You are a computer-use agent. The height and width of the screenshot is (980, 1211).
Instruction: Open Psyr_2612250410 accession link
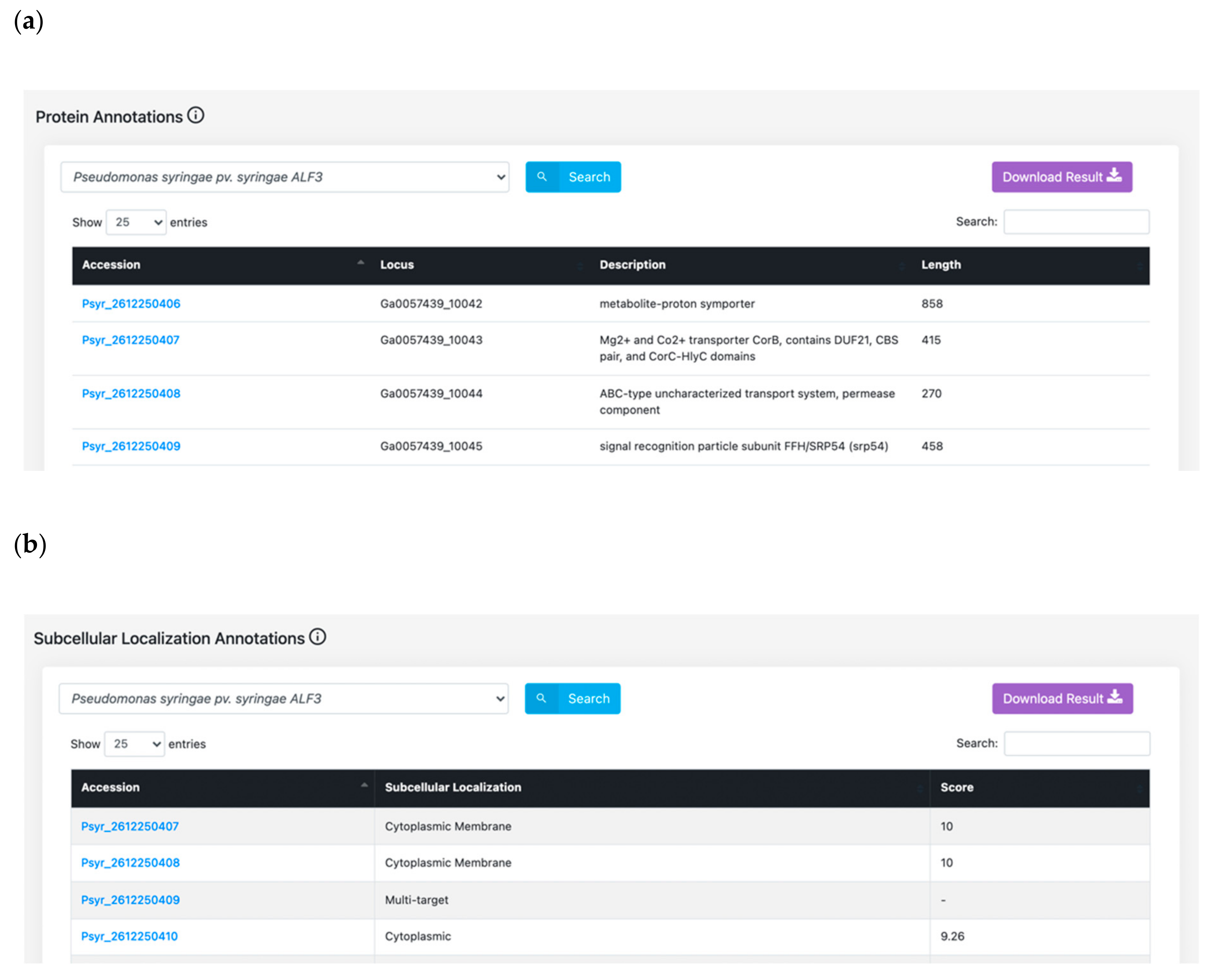point(129,936)
